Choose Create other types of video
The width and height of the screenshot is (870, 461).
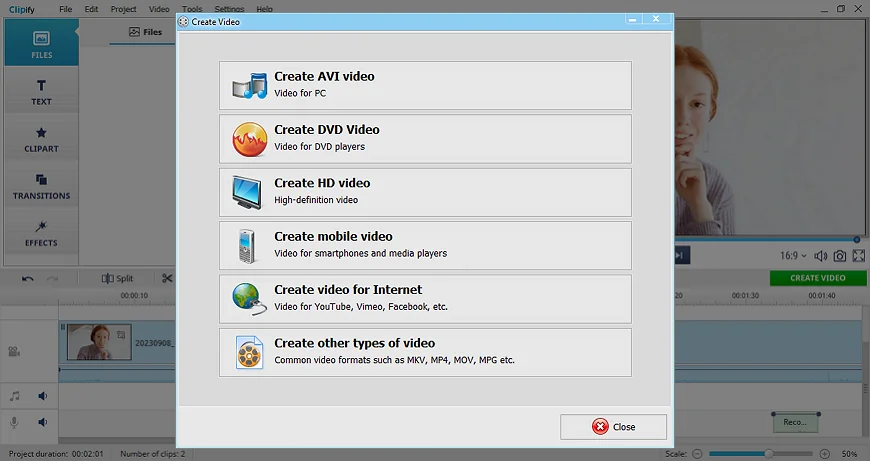tap(425, 352)
